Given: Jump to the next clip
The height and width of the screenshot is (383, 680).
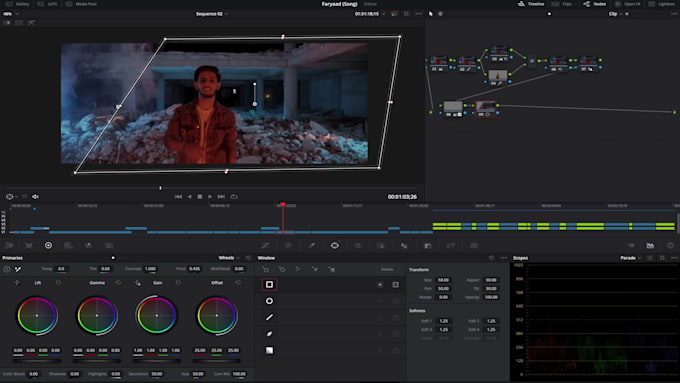Looking at the screenshot, I should [x=221, y=196].
